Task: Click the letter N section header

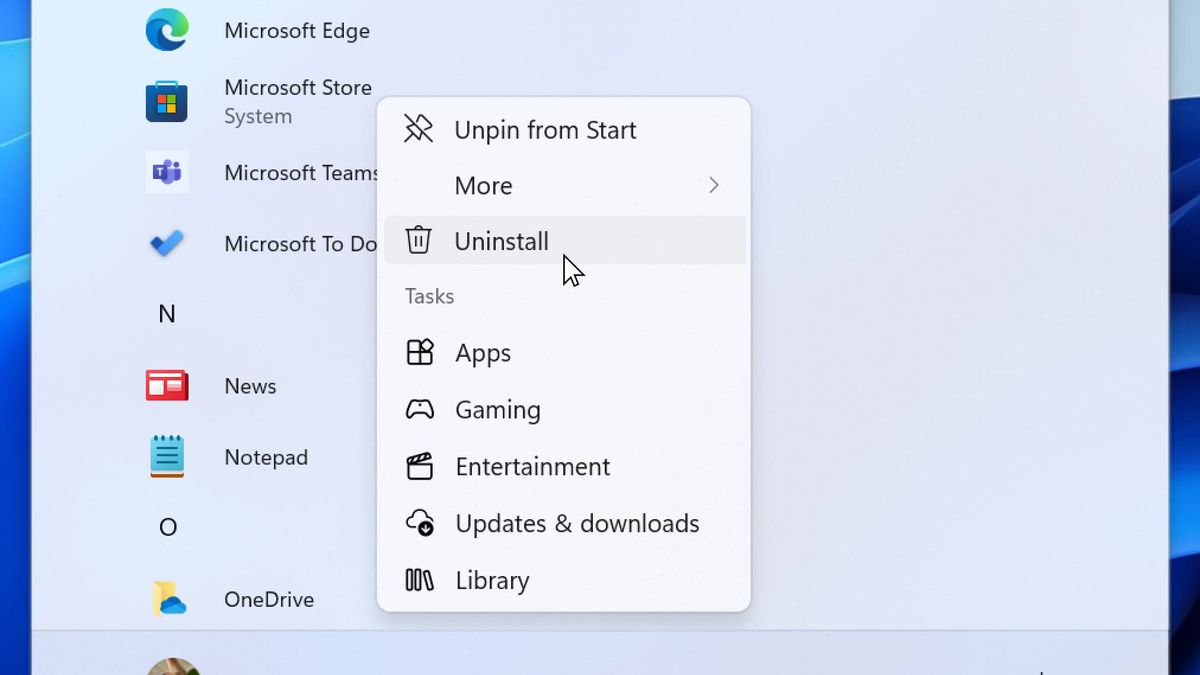Action: pyautogui.click(x=168, y=314)
